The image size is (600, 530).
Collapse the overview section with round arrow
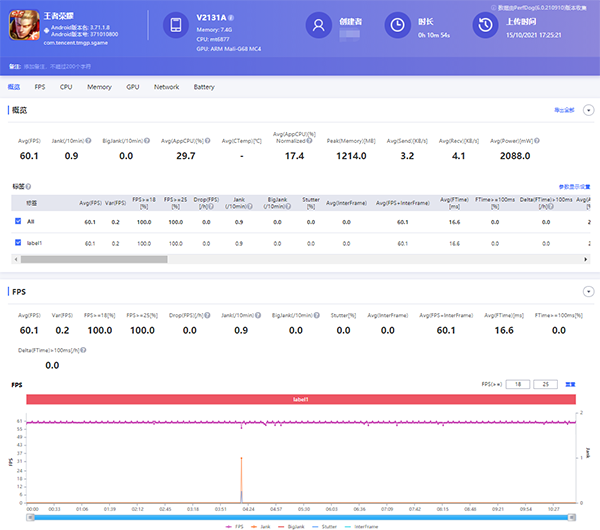tap(587, 109)
